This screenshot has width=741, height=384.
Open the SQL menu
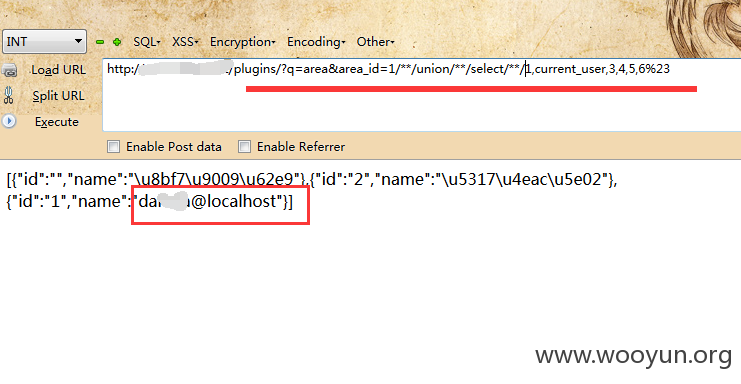tap(146, 42)
